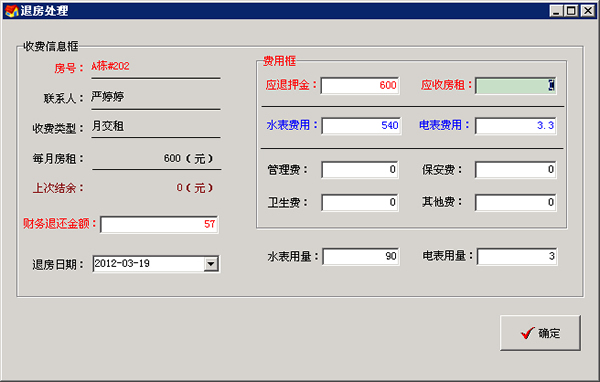Open the 退房日期 date dropdown arrow
This screenshot has height=382, width=600.
pyautogui.click(x=211, y=264)
